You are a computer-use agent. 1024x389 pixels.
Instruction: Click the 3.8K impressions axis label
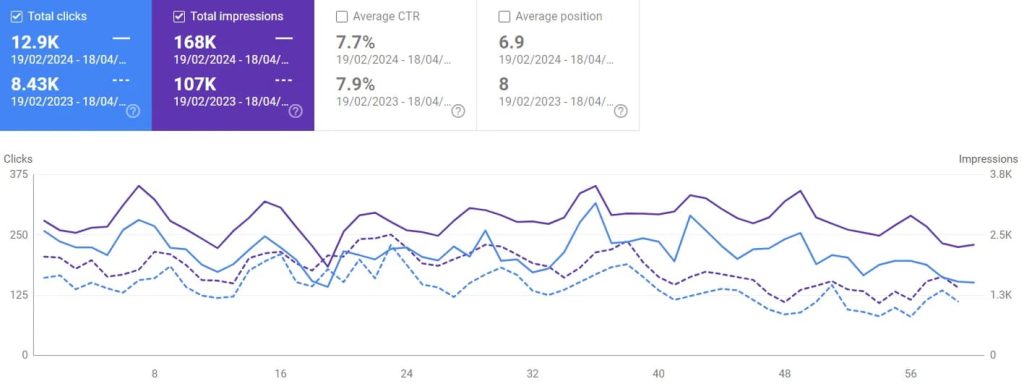(1001, 174)
